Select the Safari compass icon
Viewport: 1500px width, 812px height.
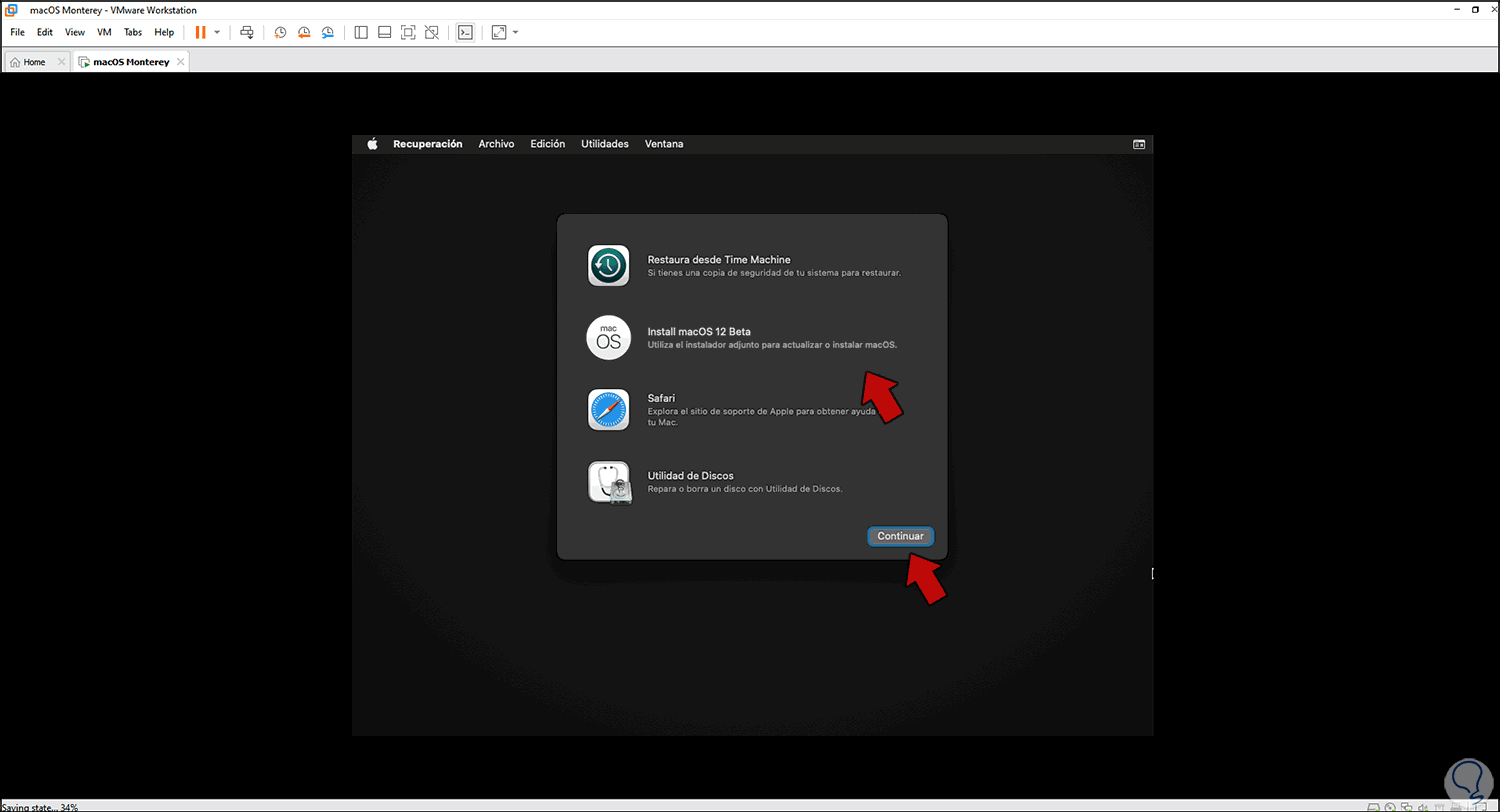tap(608, 410)
